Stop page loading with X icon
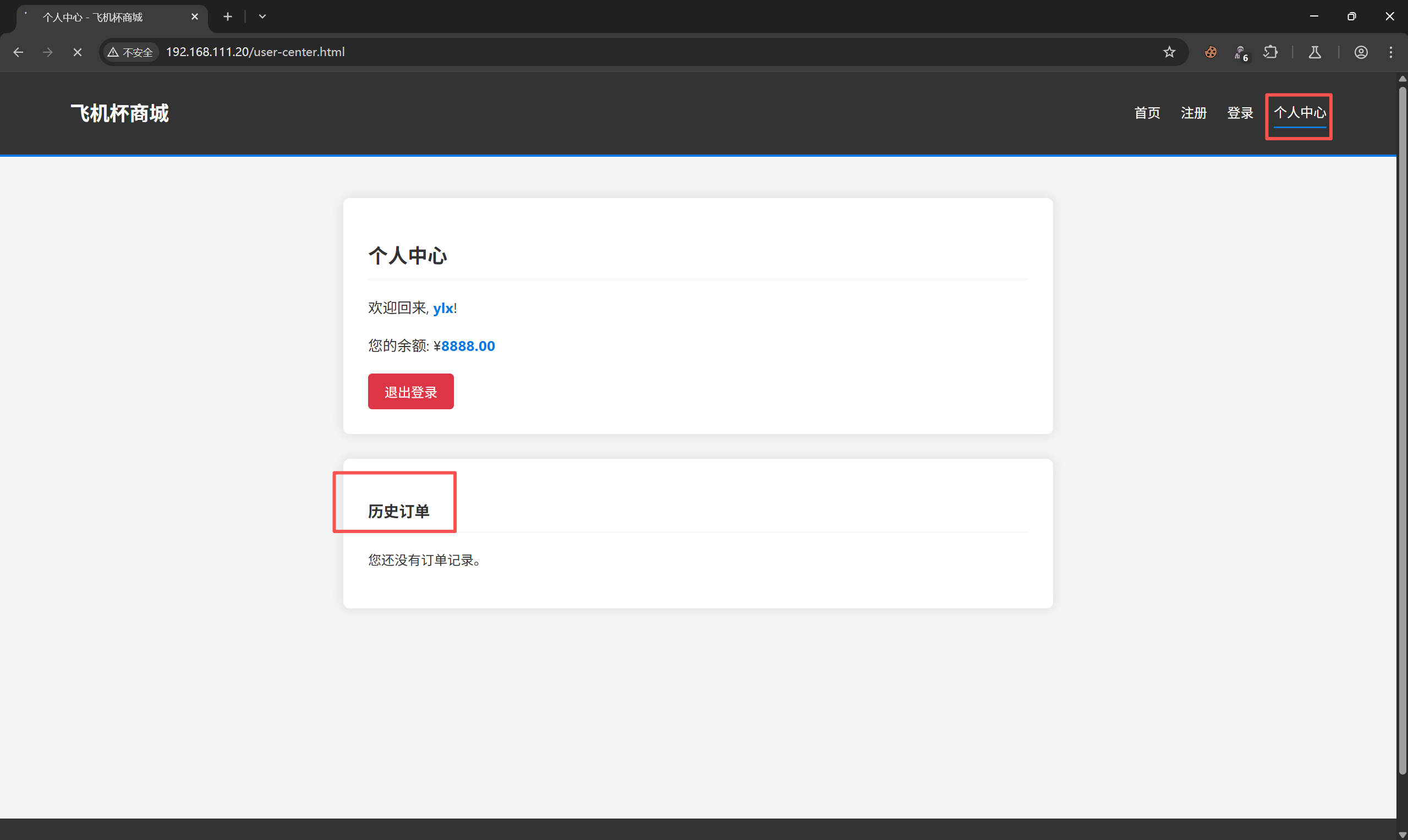 click(x=78, y=52)
